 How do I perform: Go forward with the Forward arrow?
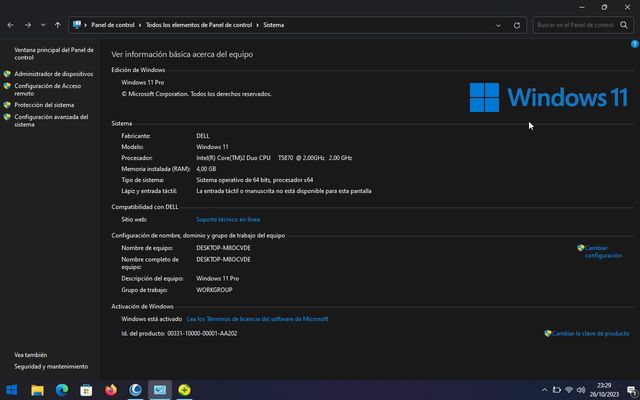click(28, 25)
